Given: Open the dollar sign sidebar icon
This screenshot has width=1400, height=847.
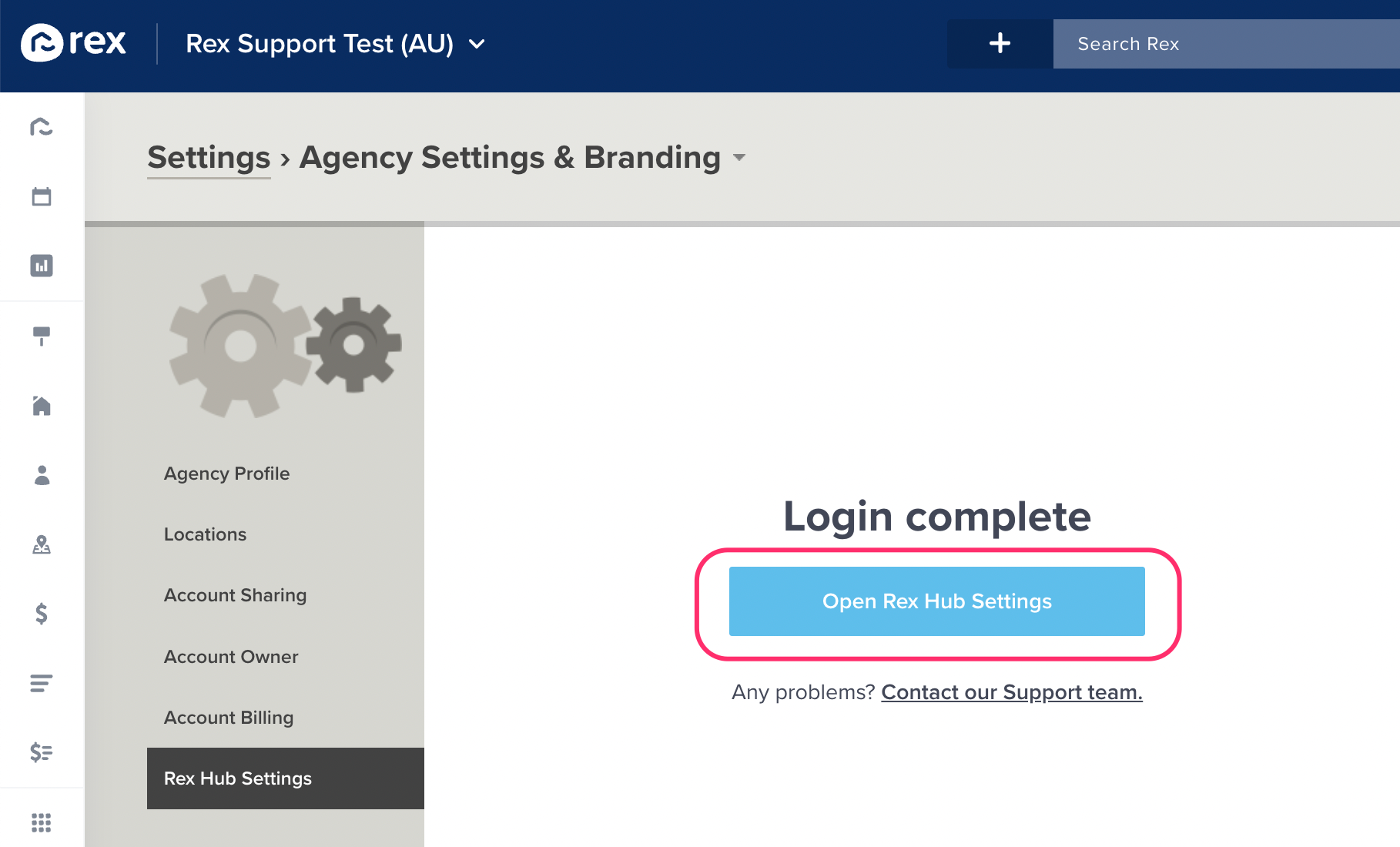Looking at the screenshot, I should pyautogui.click(x=42, y=614).
